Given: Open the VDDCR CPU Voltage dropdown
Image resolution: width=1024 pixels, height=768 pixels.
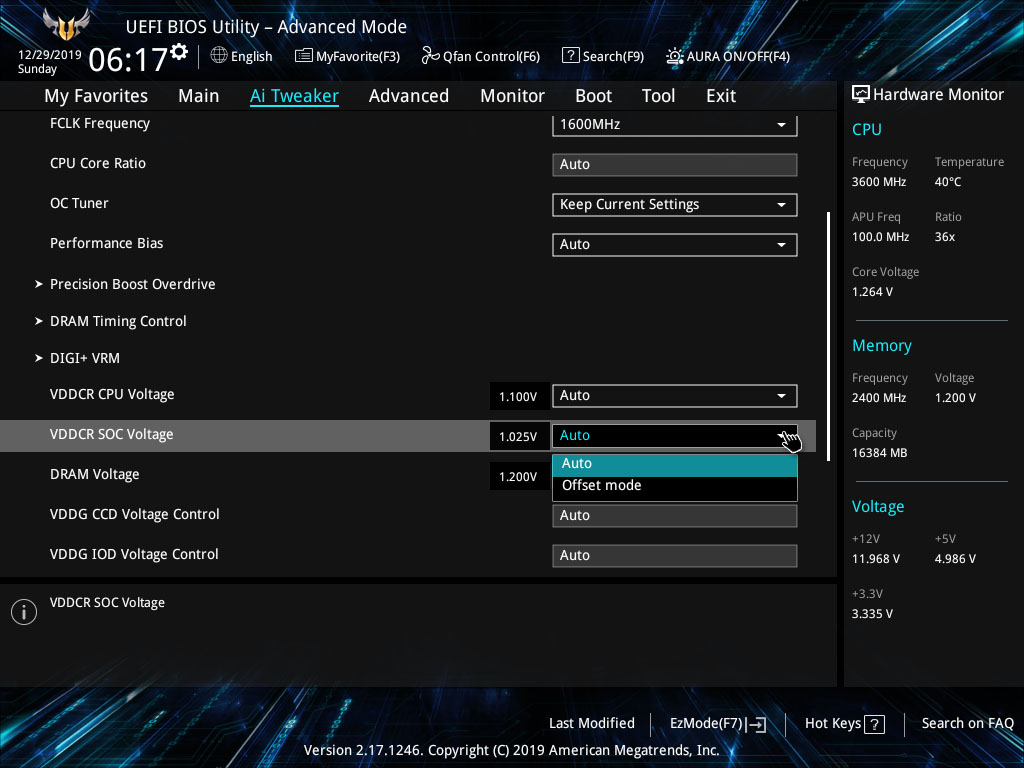Looking at the screenshot, I should (x=675, y=396).
